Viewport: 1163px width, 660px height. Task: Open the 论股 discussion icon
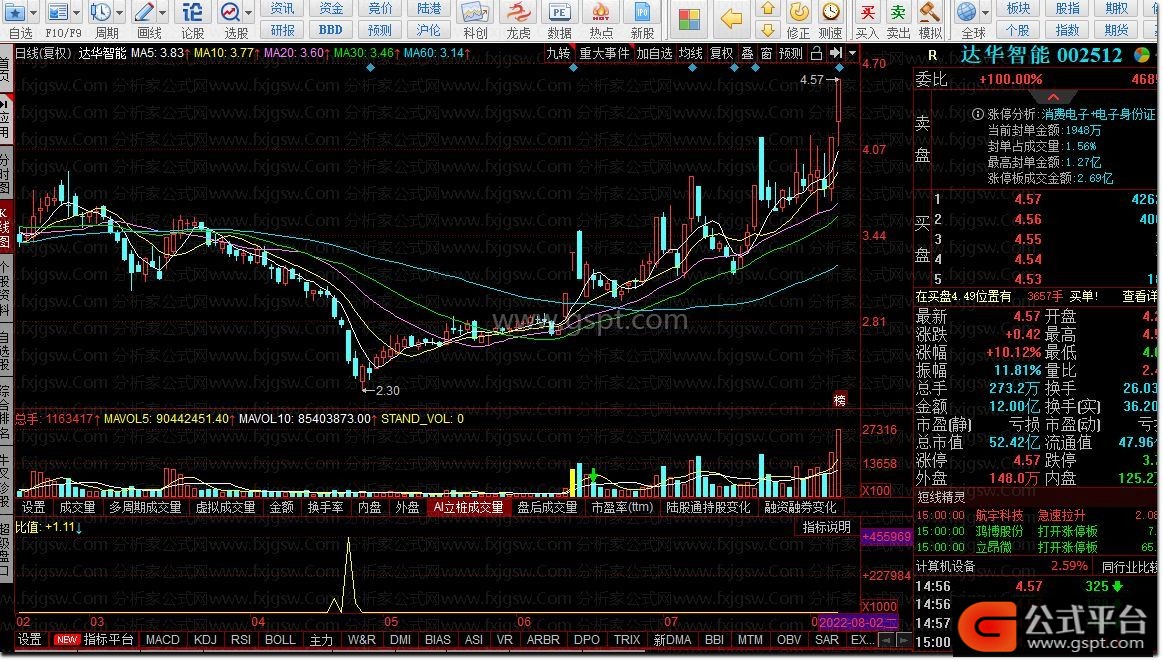point(192,12)
